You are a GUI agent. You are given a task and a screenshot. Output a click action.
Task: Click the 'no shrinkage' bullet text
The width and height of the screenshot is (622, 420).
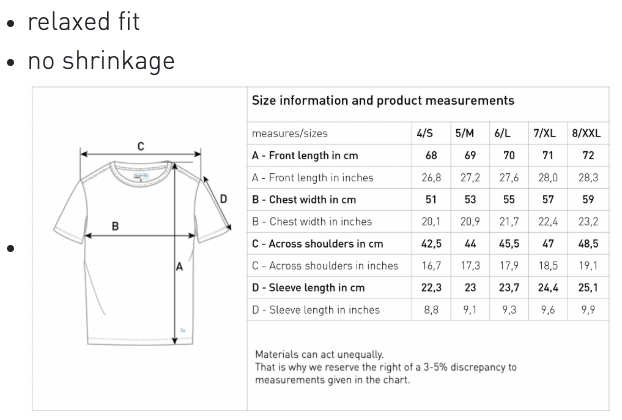[x=102, y=61]
